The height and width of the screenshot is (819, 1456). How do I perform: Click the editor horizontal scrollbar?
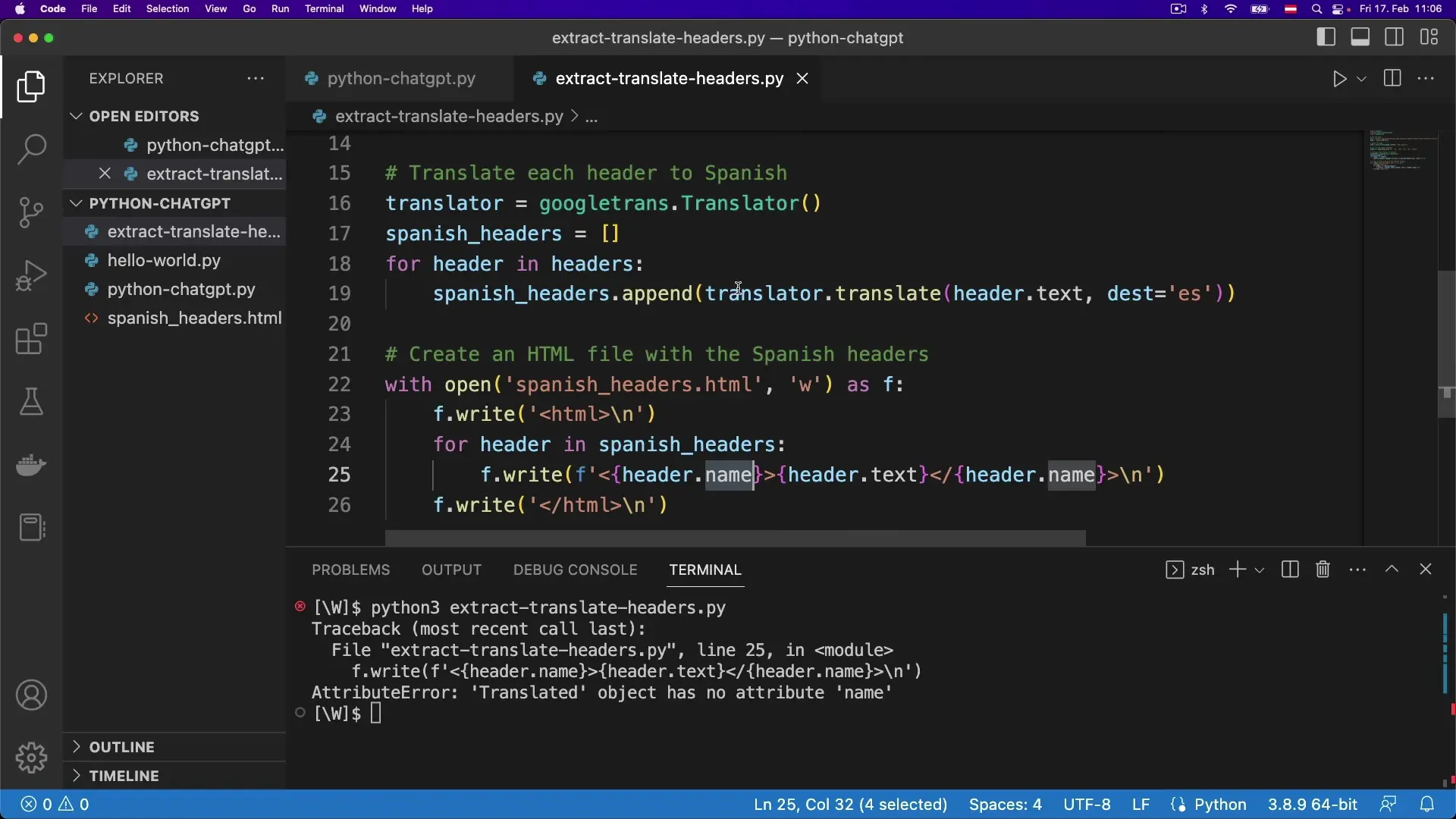pos(735,538)
